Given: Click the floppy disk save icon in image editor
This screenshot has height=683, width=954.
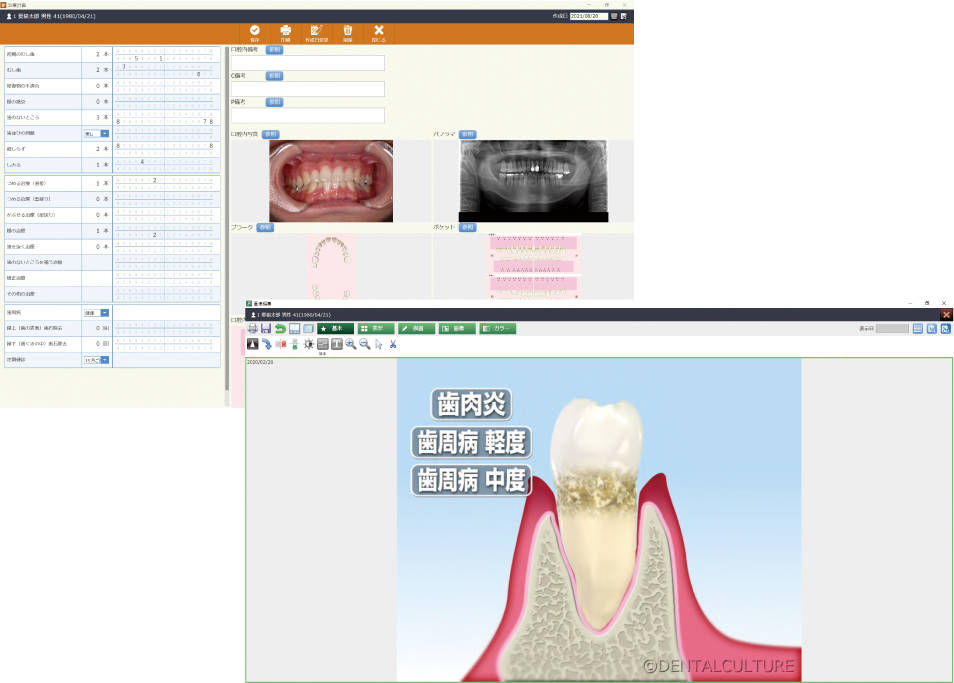Looking at the screenshot, I should pyautogui.click(x=266, y=328).
